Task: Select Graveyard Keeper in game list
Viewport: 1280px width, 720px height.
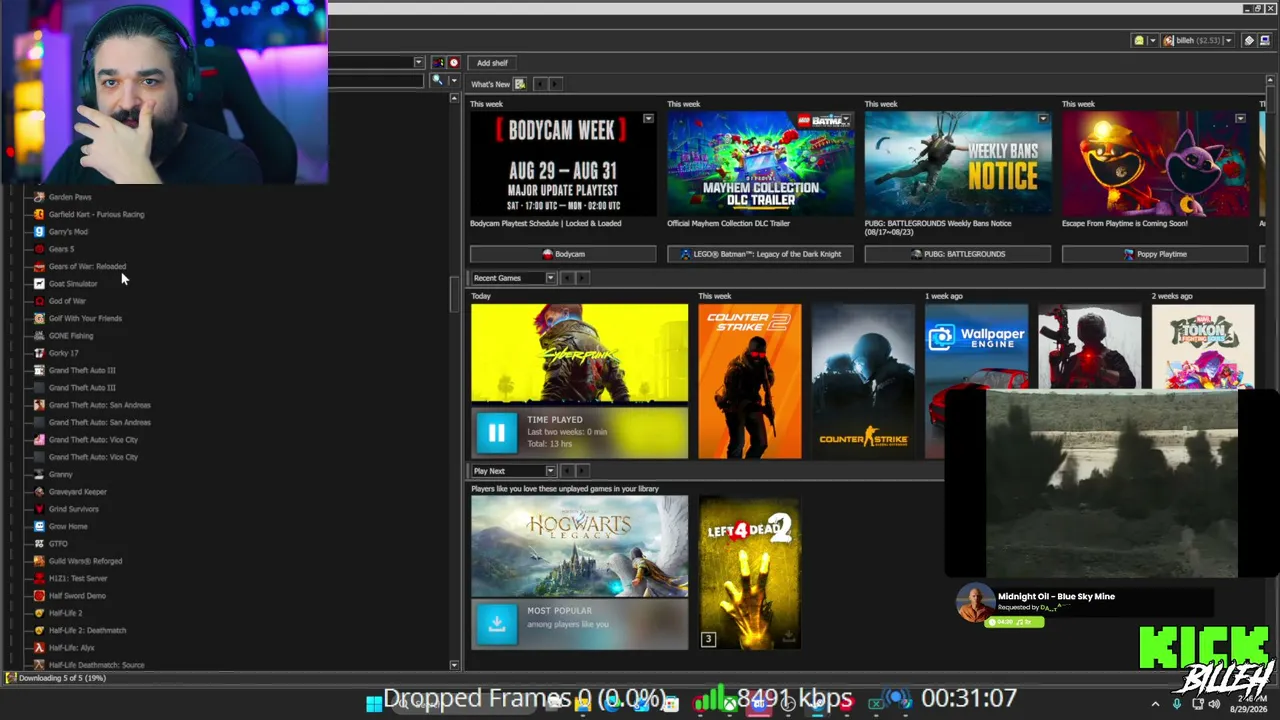Action: (78, 491)
